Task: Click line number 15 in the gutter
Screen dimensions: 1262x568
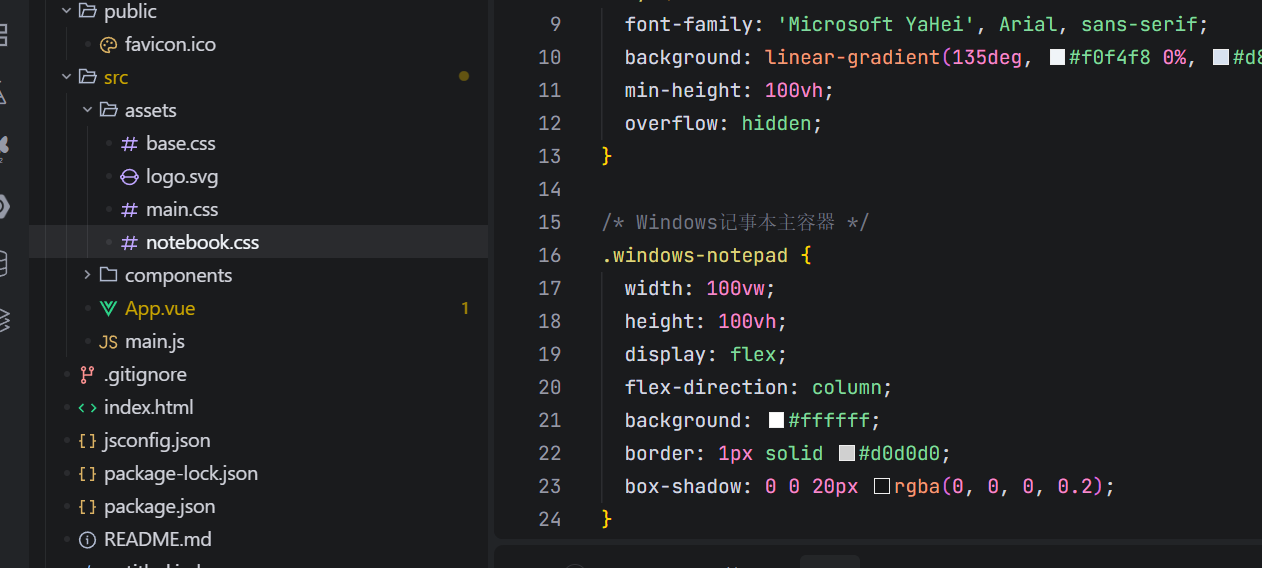Action: click(x=549, y=222)
